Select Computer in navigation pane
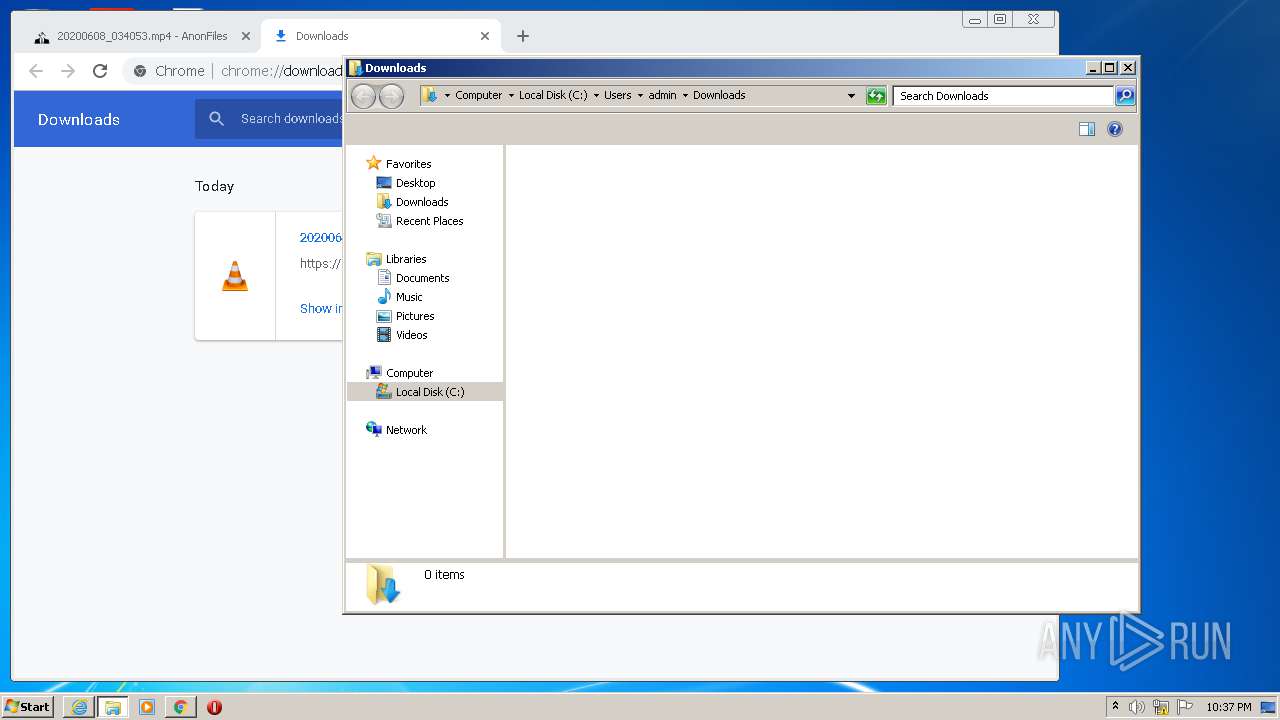 click(x=409, y=373)
